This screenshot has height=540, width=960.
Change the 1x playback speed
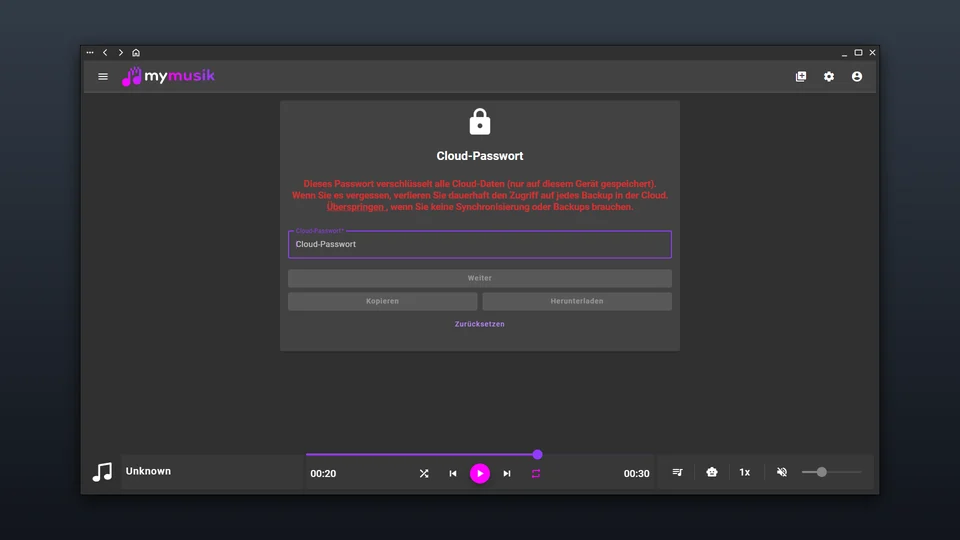tap(744, 472)
